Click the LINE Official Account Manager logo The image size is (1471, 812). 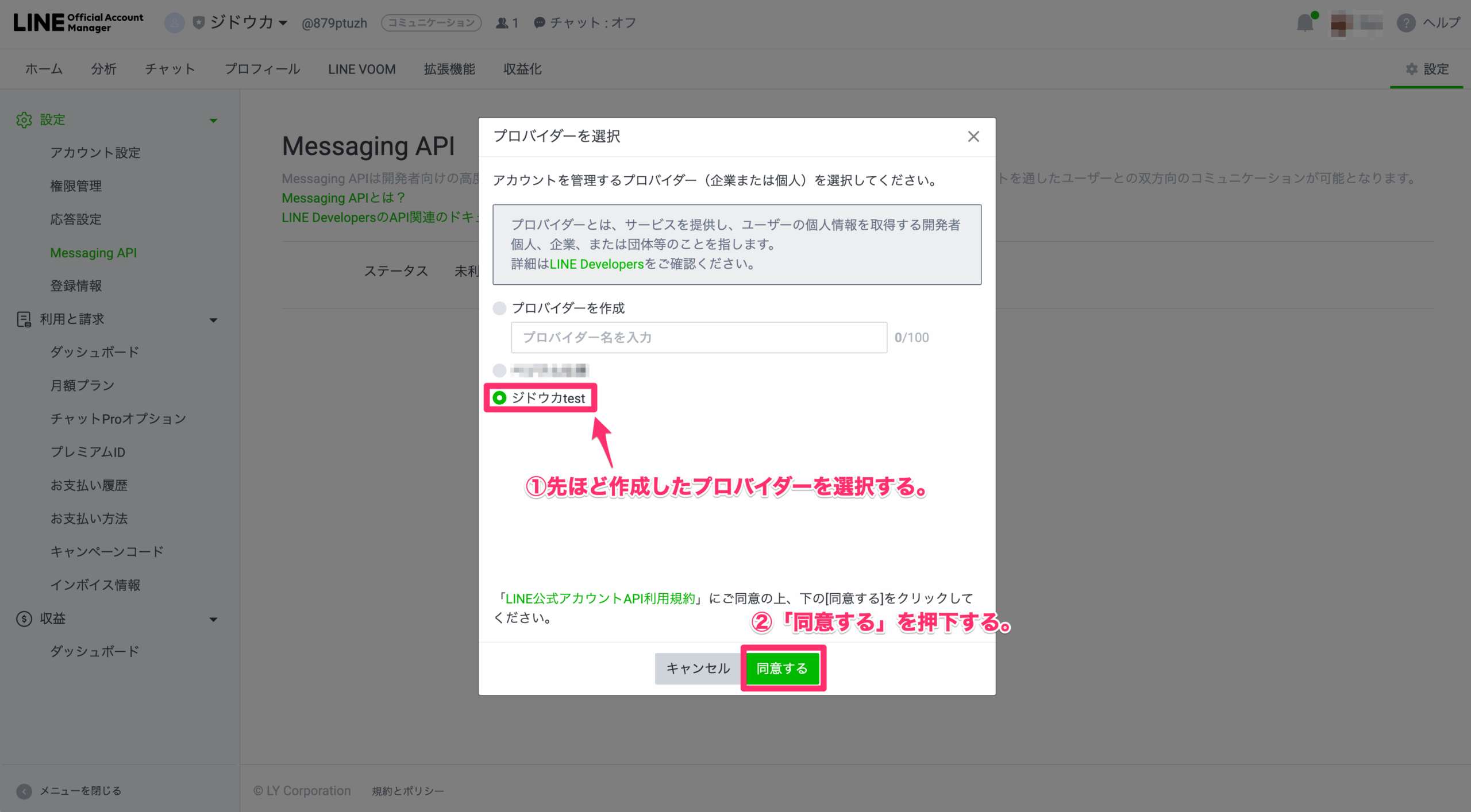click(78, 22)
